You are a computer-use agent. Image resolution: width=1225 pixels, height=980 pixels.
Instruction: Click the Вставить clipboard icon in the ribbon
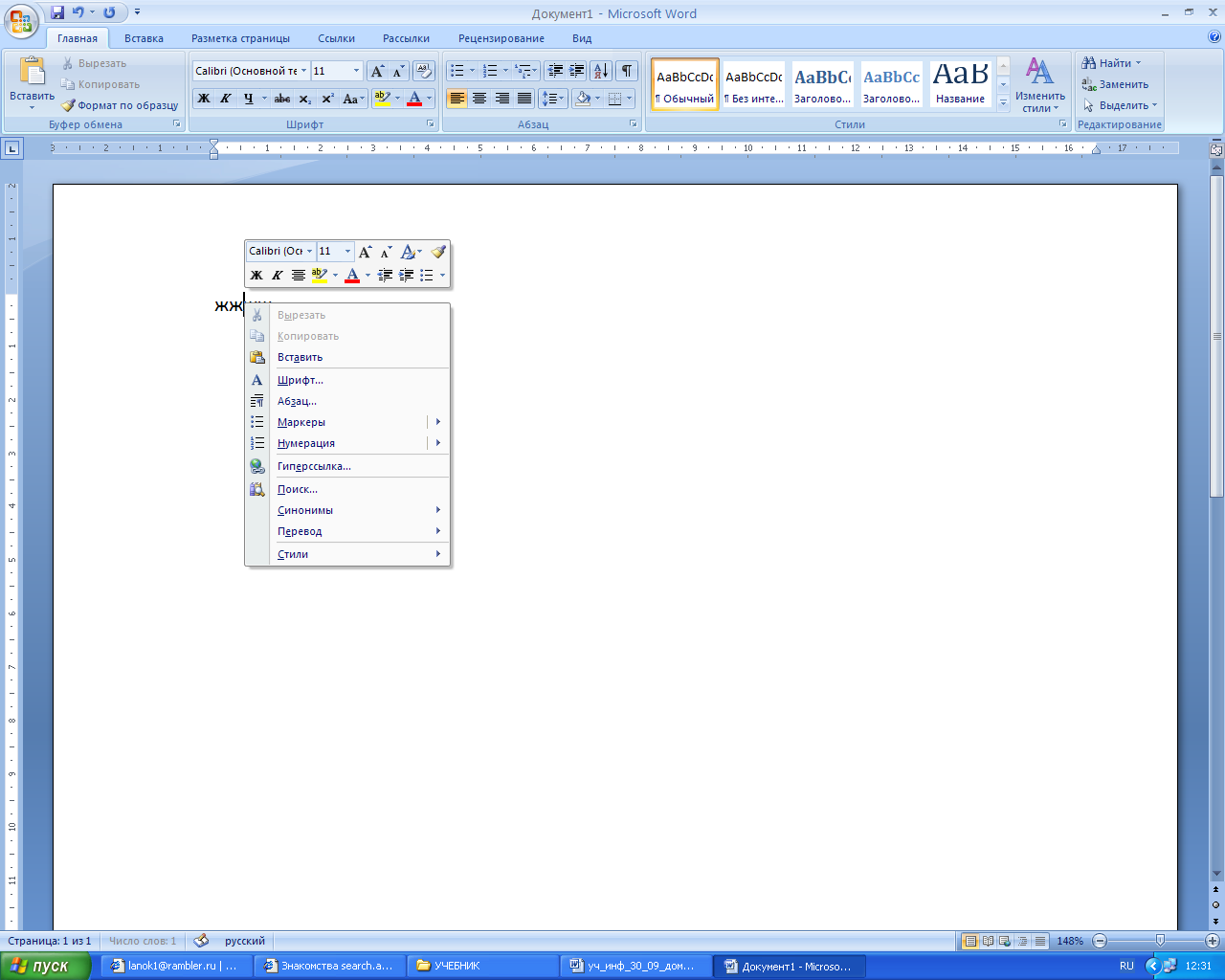point(32,72)
